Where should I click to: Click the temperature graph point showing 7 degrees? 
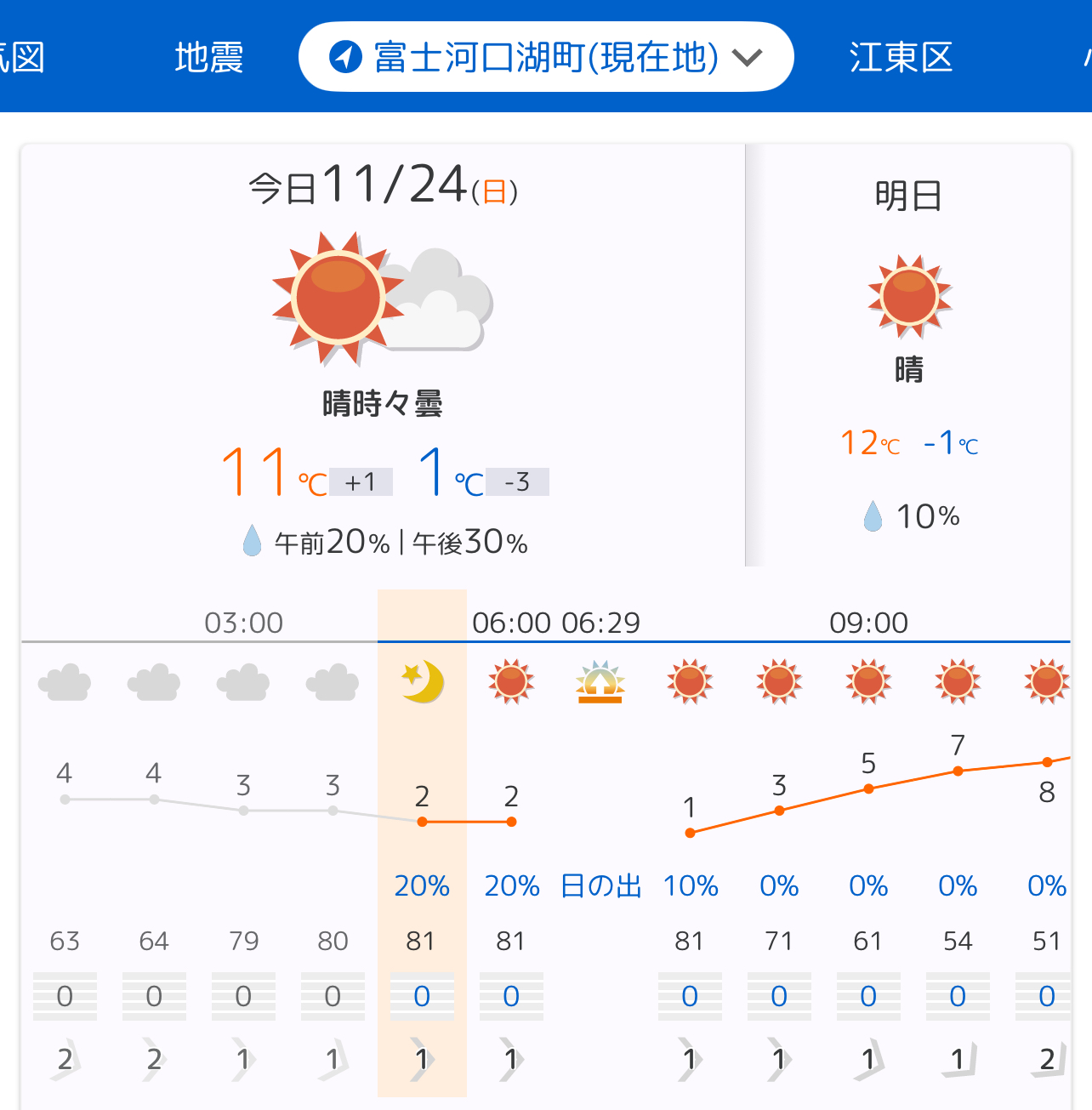[x=958, y=771]
